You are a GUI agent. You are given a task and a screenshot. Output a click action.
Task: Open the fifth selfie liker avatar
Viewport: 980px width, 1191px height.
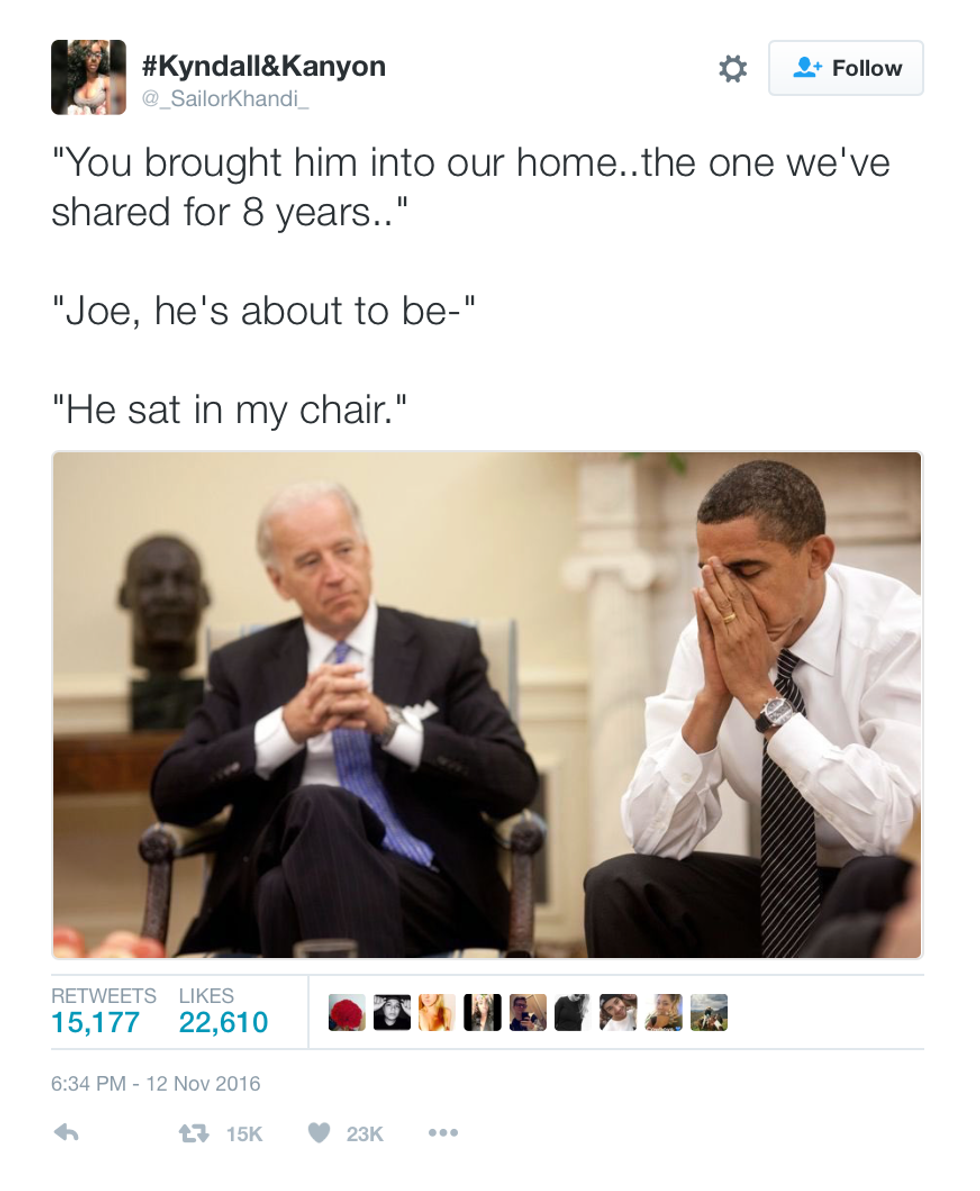click(528, 1013)
